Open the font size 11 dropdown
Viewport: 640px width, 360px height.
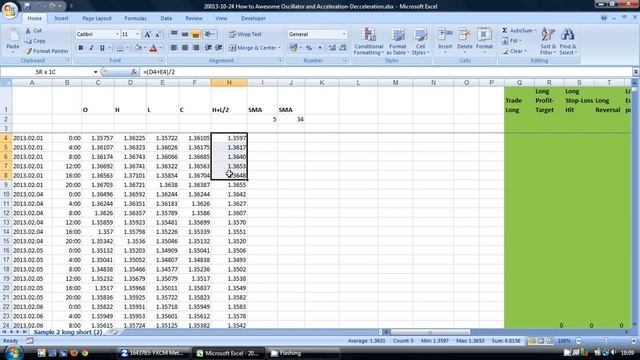138,34
